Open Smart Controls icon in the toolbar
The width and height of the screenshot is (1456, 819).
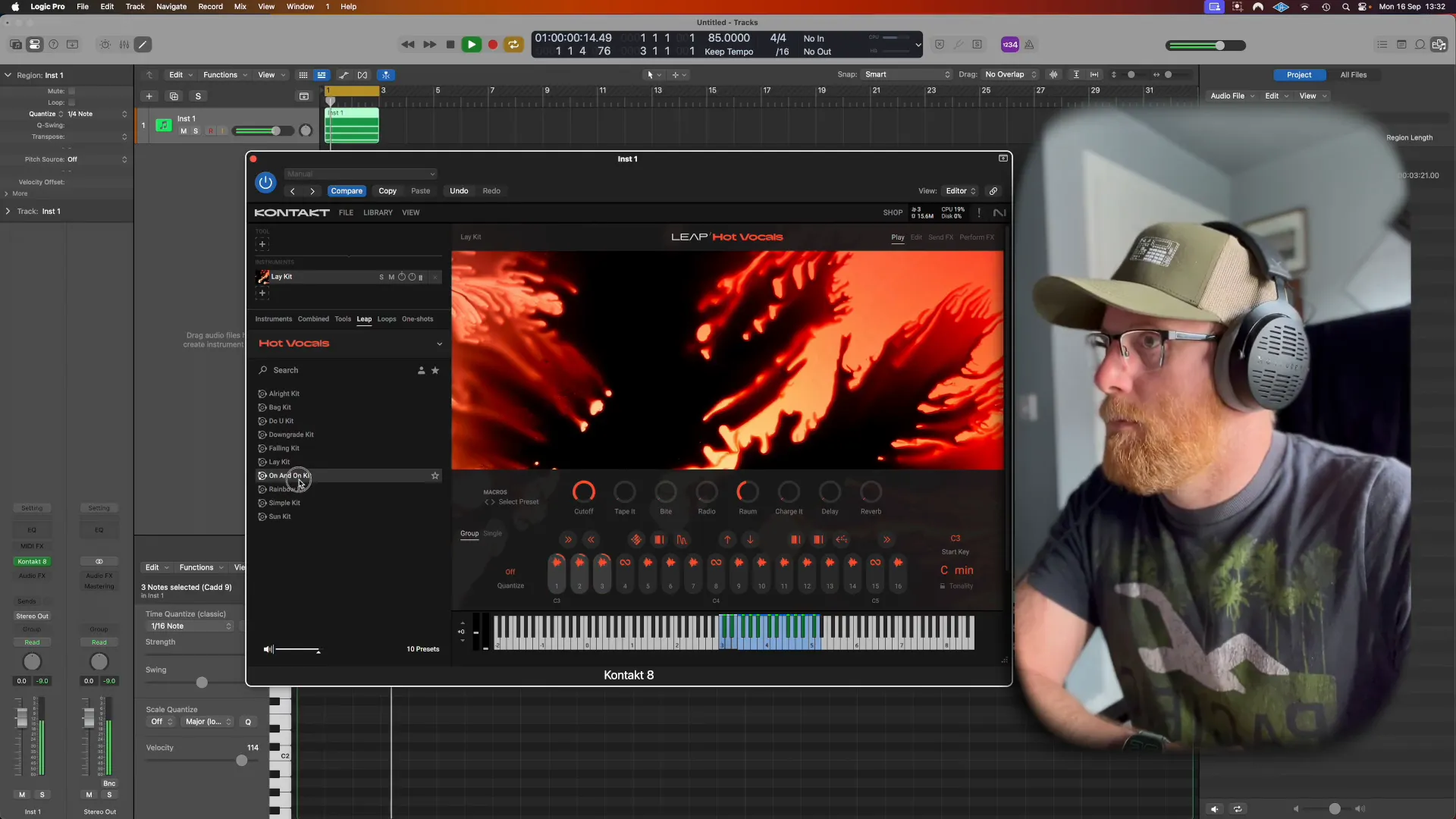[105, 45]
